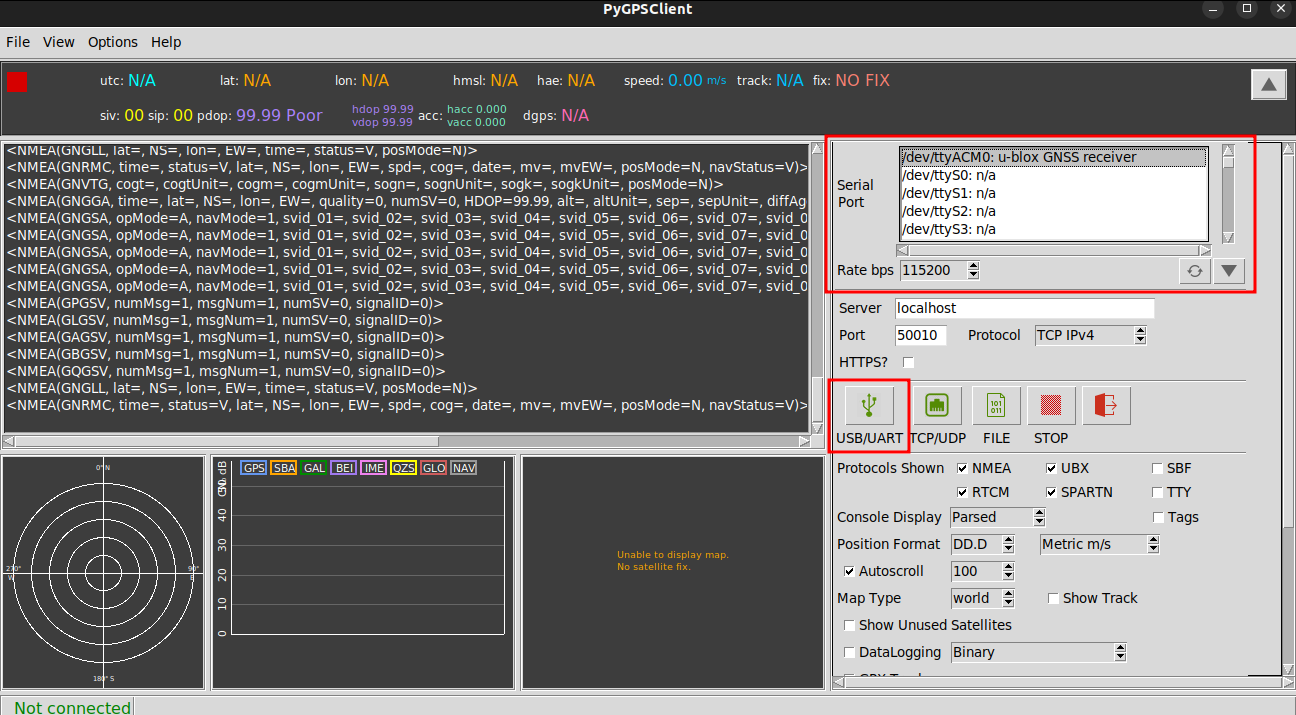Click the serial port refresh icon

click(1194, 271)
